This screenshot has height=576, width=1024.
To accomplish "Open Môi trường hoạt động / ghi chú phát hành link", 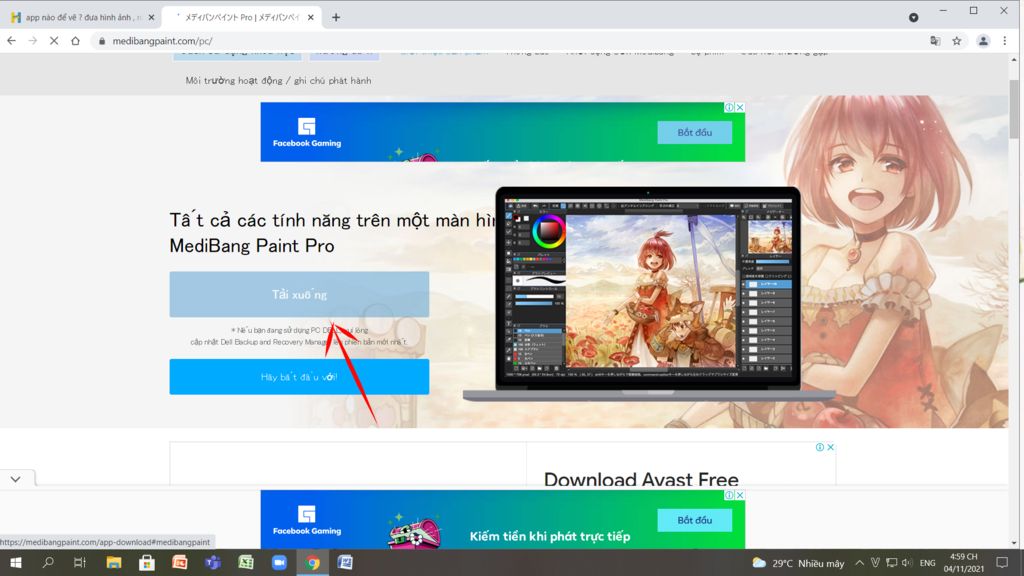I will 278,80.
